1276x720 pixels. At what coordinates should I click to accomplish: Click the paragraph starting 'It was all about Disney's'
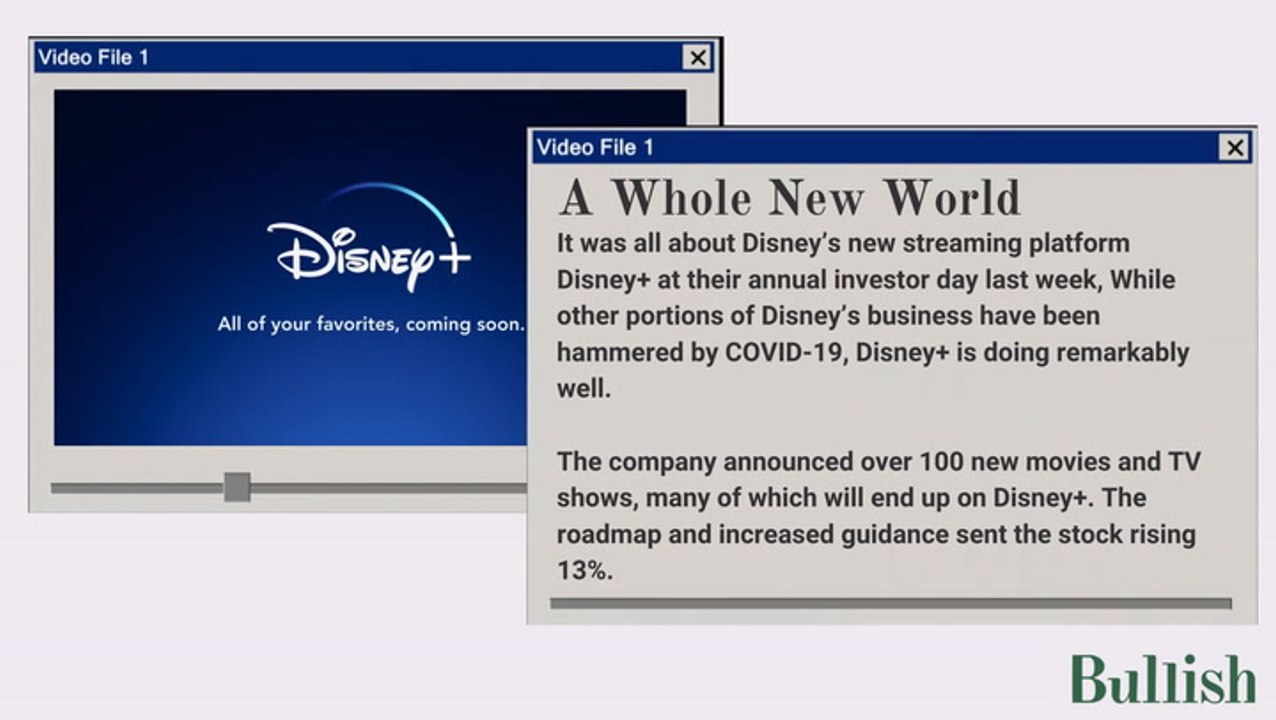[x=873, y=315]
